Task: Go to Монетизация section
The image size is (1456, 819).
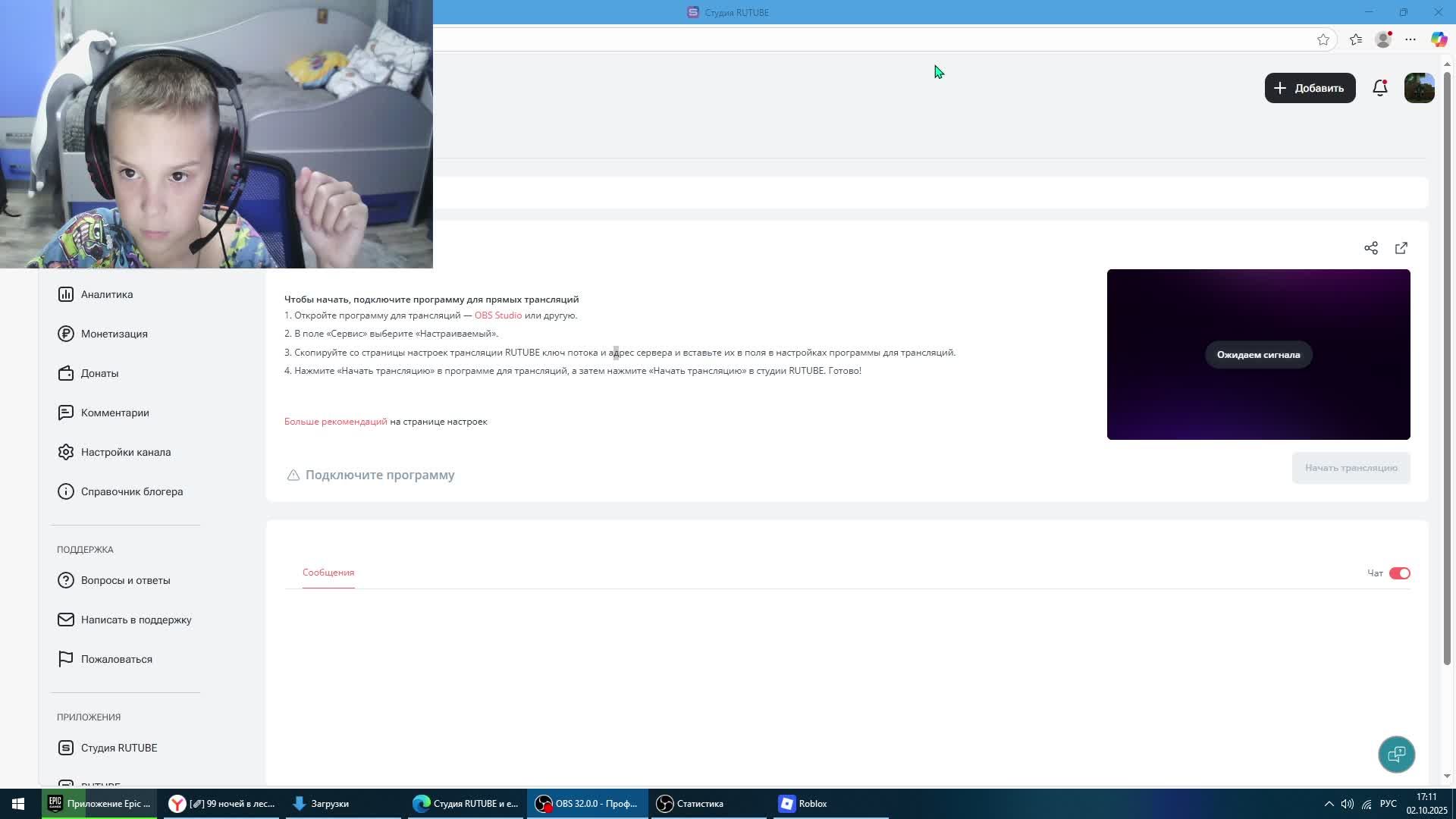Action: coord(114,334)
